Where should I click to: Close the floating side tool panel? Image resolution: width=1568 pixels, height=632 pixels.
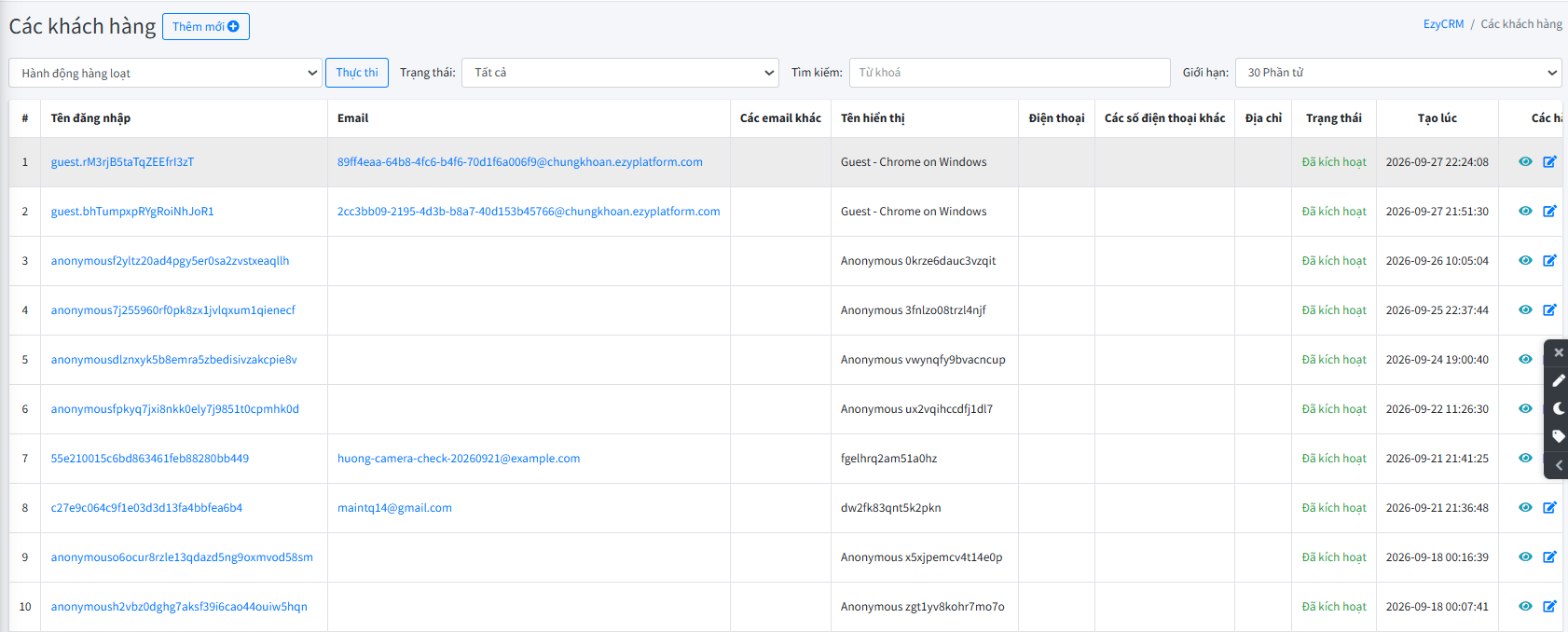coord(1558,352)
